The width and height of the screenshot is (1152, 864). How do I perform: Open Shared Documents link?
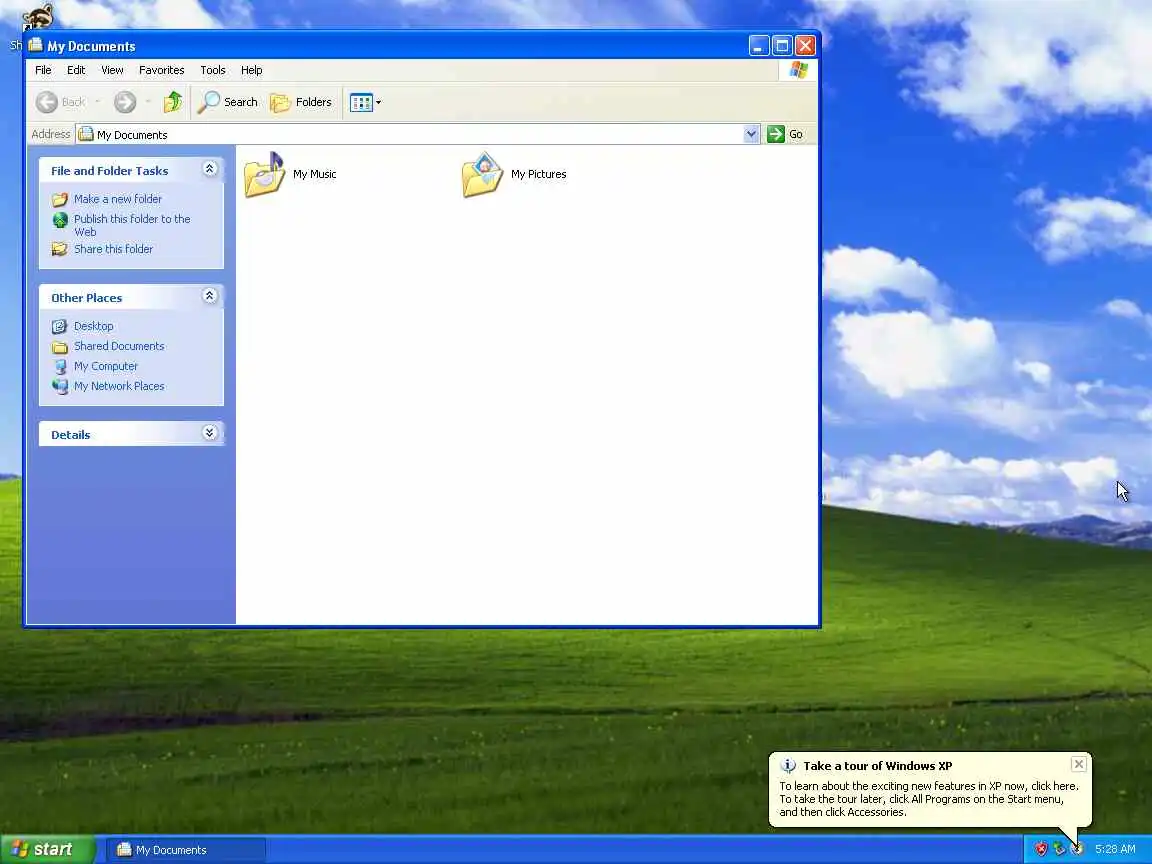(x=119, y=346)
